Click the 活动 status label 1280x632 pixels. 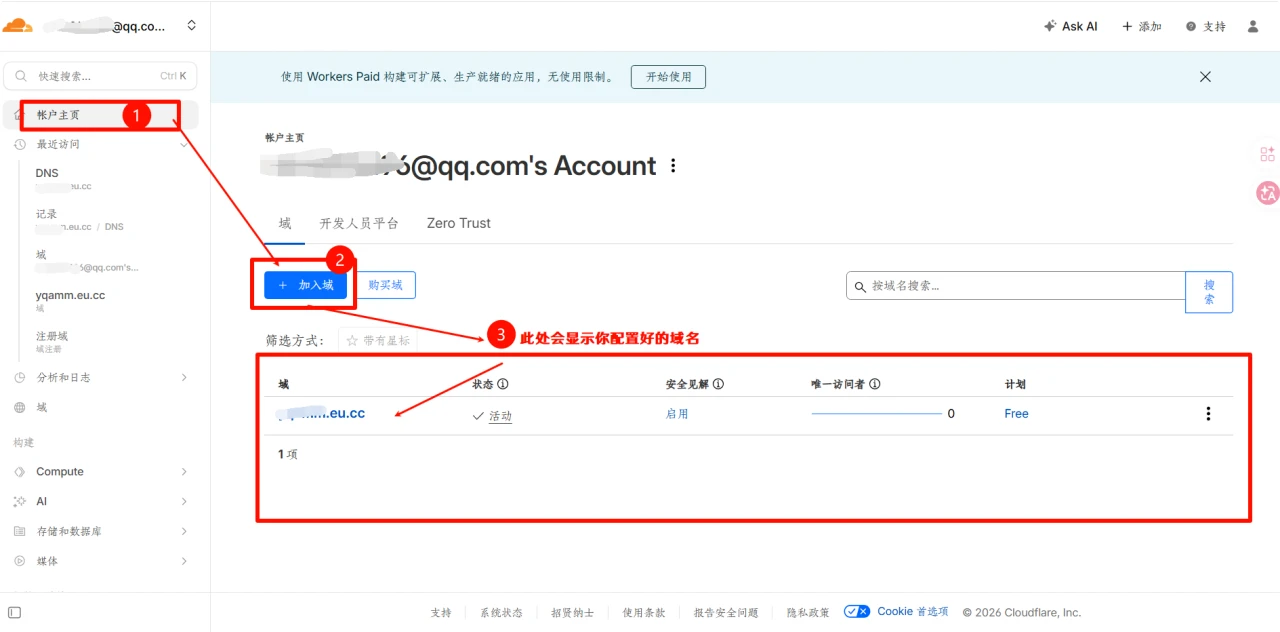pos(500,416)
